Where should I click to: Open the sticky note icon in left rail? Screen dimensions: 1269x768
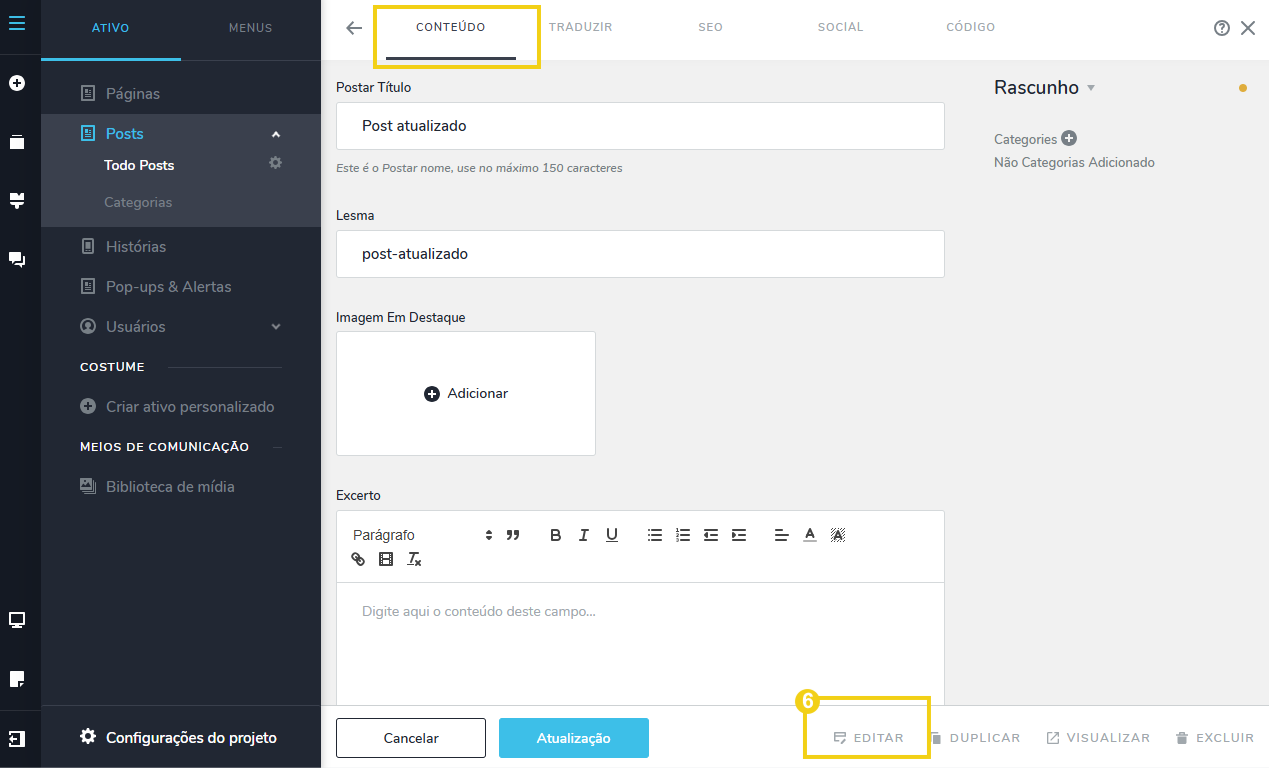[16, 679]
